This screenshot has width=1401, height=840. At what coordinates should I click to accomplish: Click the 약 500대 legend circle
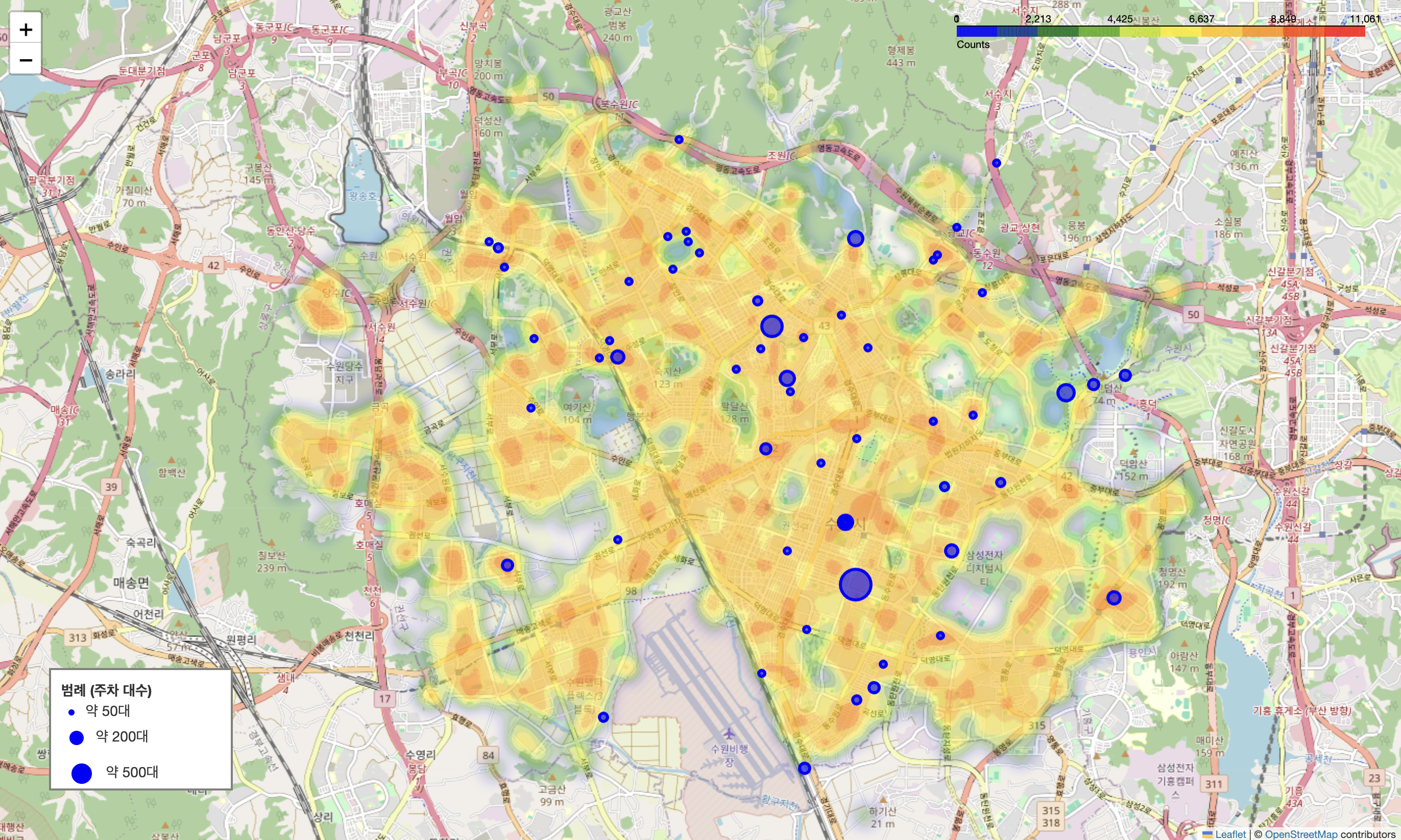tap(82, 773)
